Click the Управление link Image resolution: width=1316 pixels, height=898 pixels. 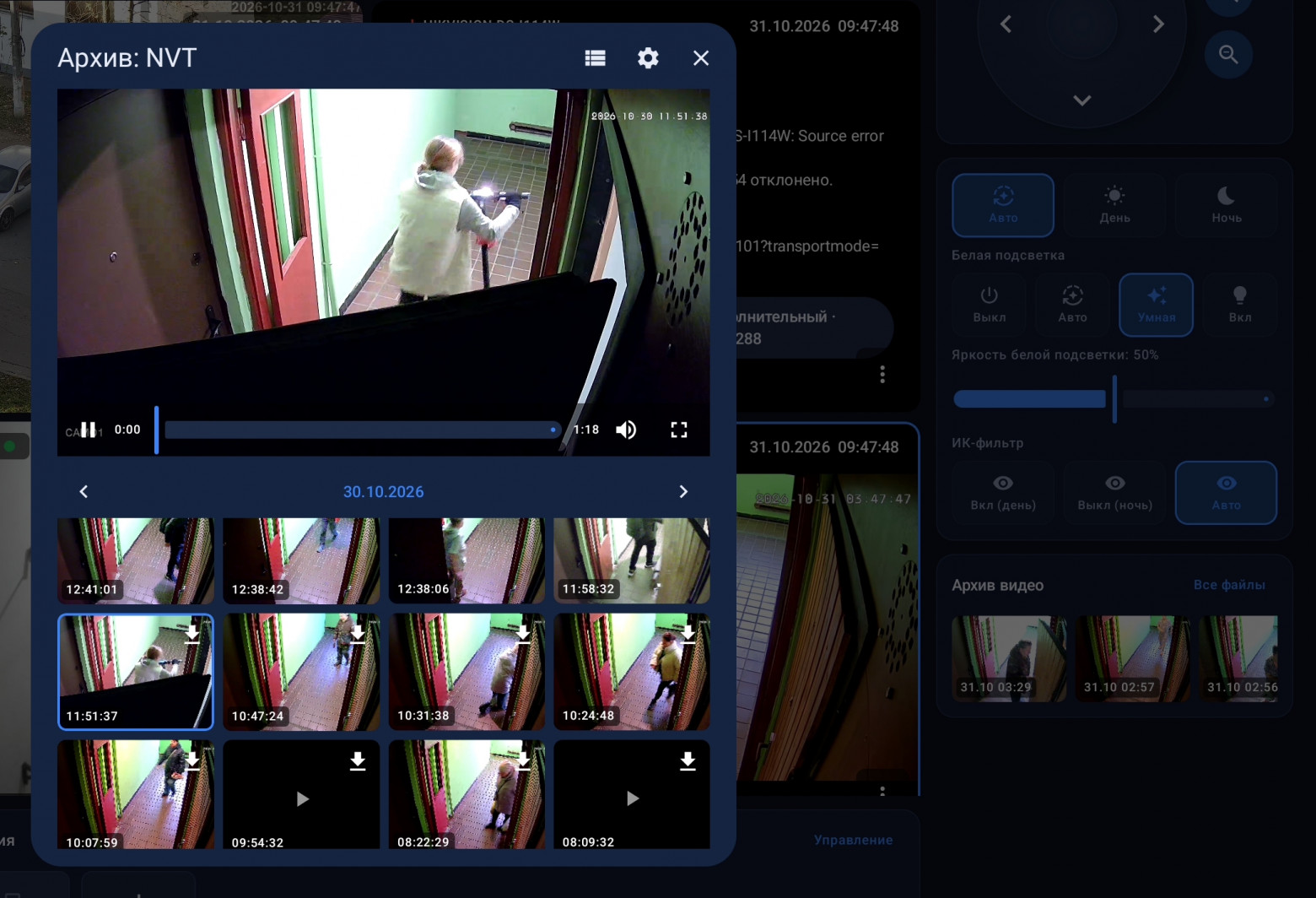(x=853, y=840)
